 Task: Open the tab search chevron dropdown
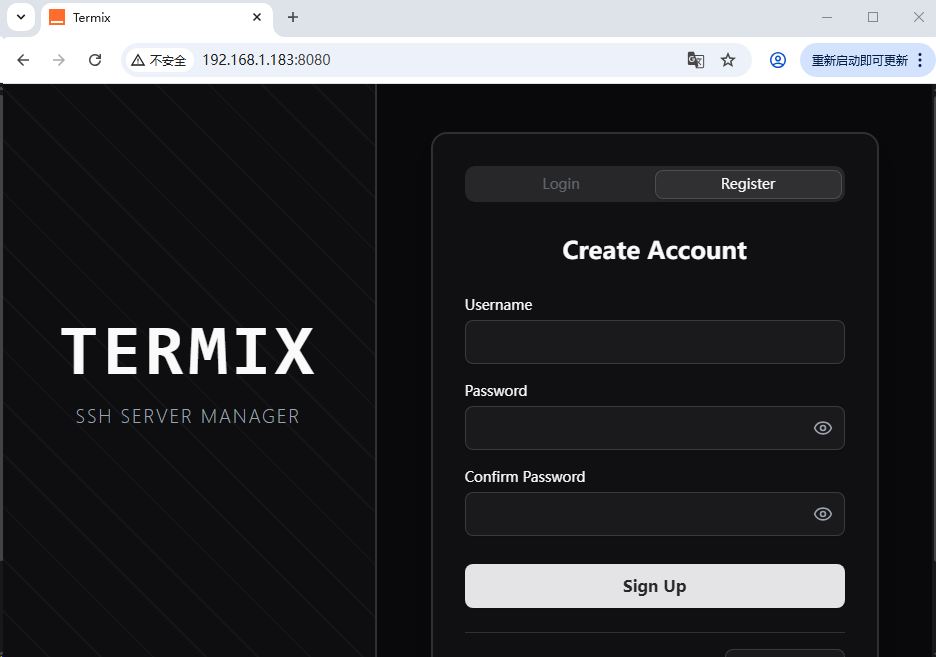pos(21,17)
